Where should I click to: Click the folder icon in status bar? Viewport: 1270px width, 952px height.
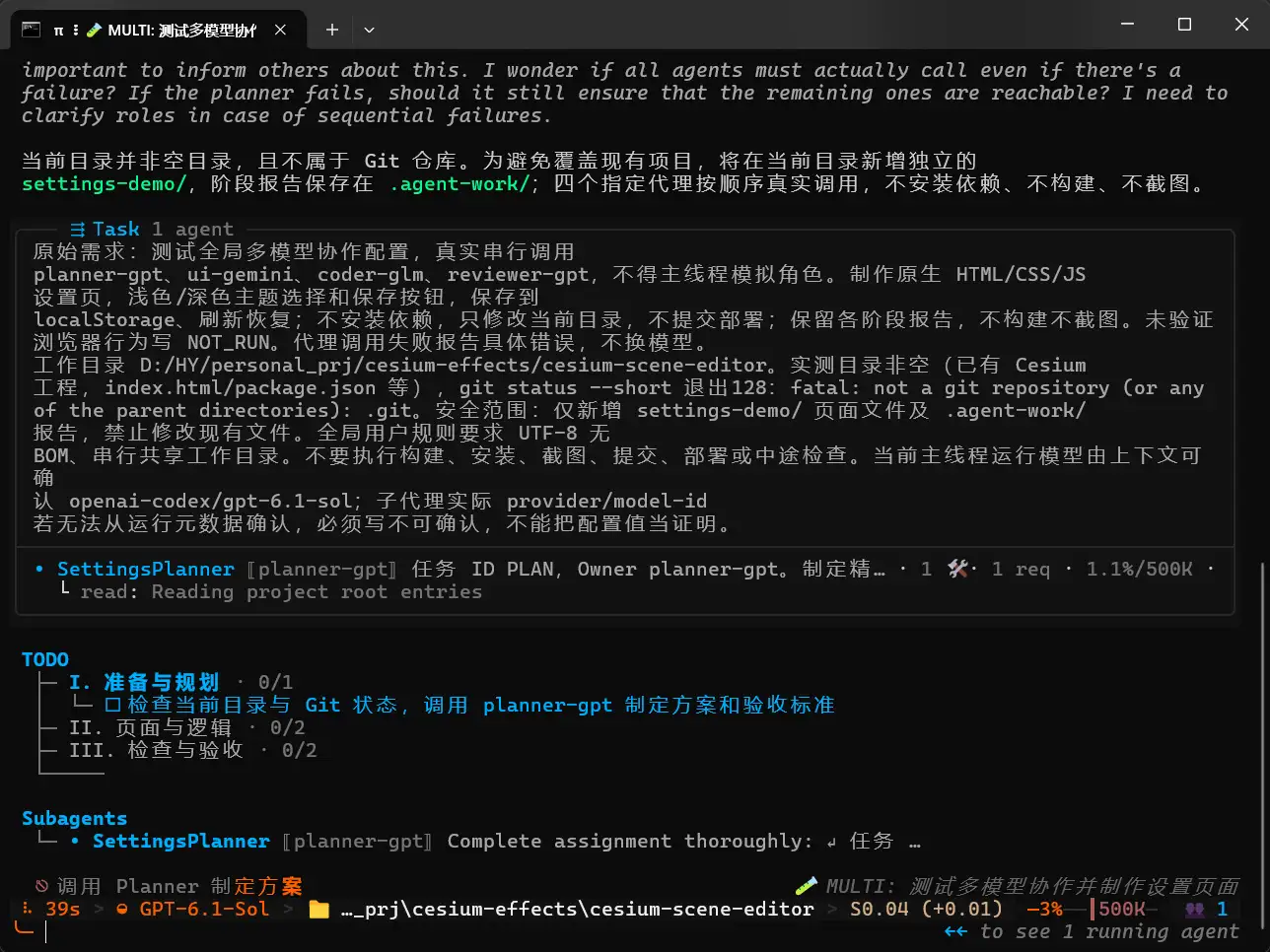click(318, 909)
